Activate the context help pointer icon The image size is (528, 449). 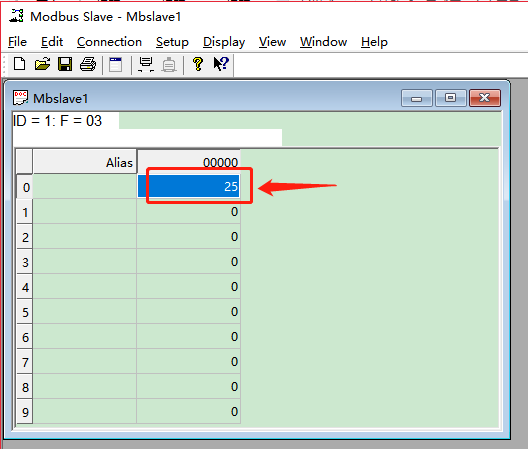point(221,64)
